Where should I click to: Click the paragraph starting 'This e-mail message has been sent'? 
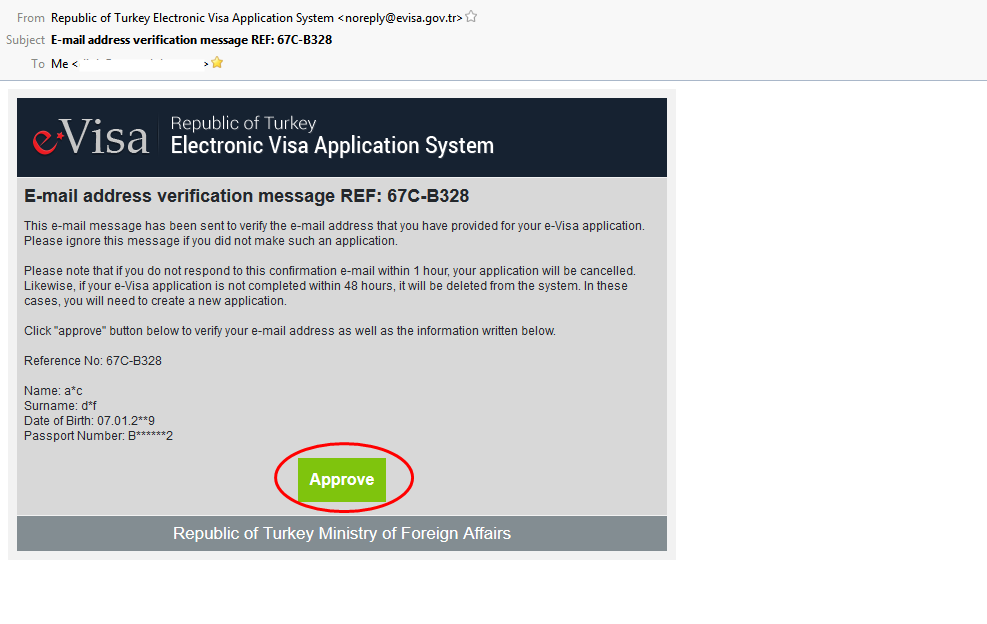[x=334, y=234]
